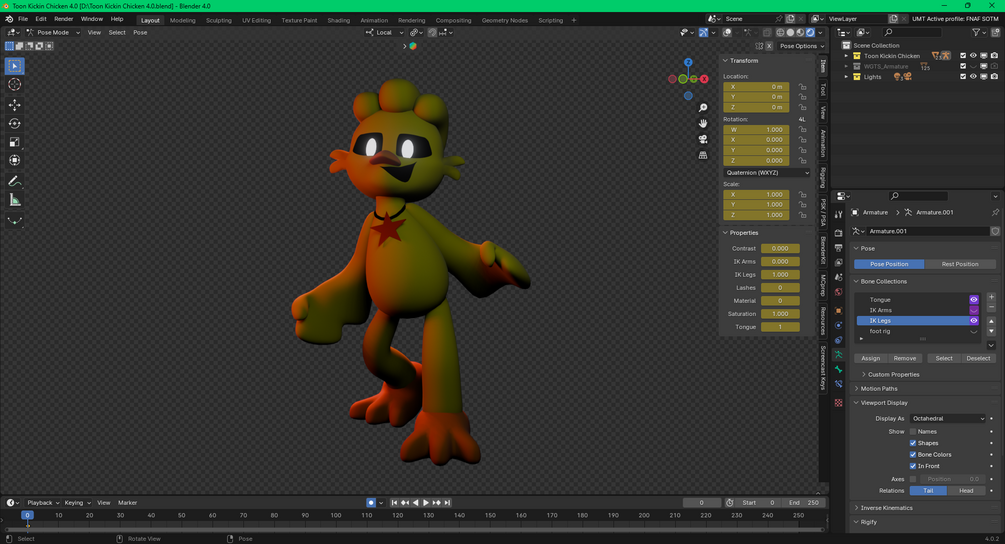Switch to Geometry Nodes workspace tab

504,21
